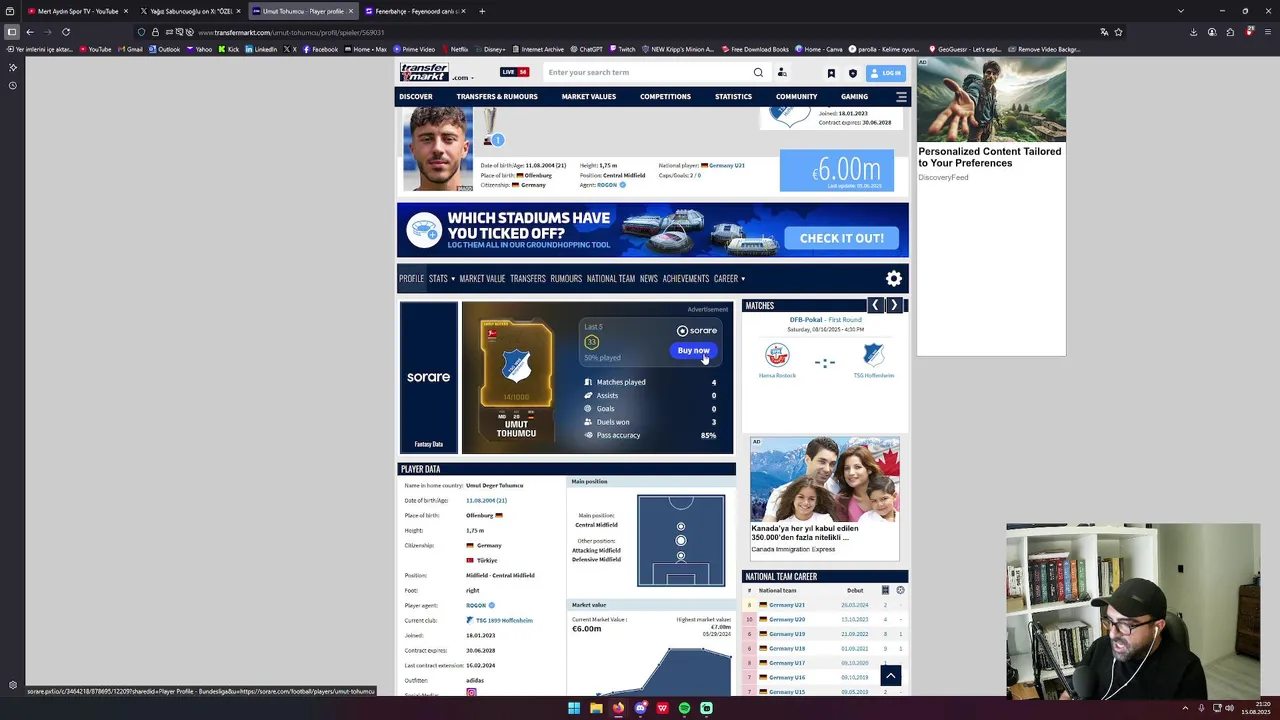The width and height of the screenshot is (1280, 720).
Task: Open the detailed person search icon
Action: pos(782,72)
